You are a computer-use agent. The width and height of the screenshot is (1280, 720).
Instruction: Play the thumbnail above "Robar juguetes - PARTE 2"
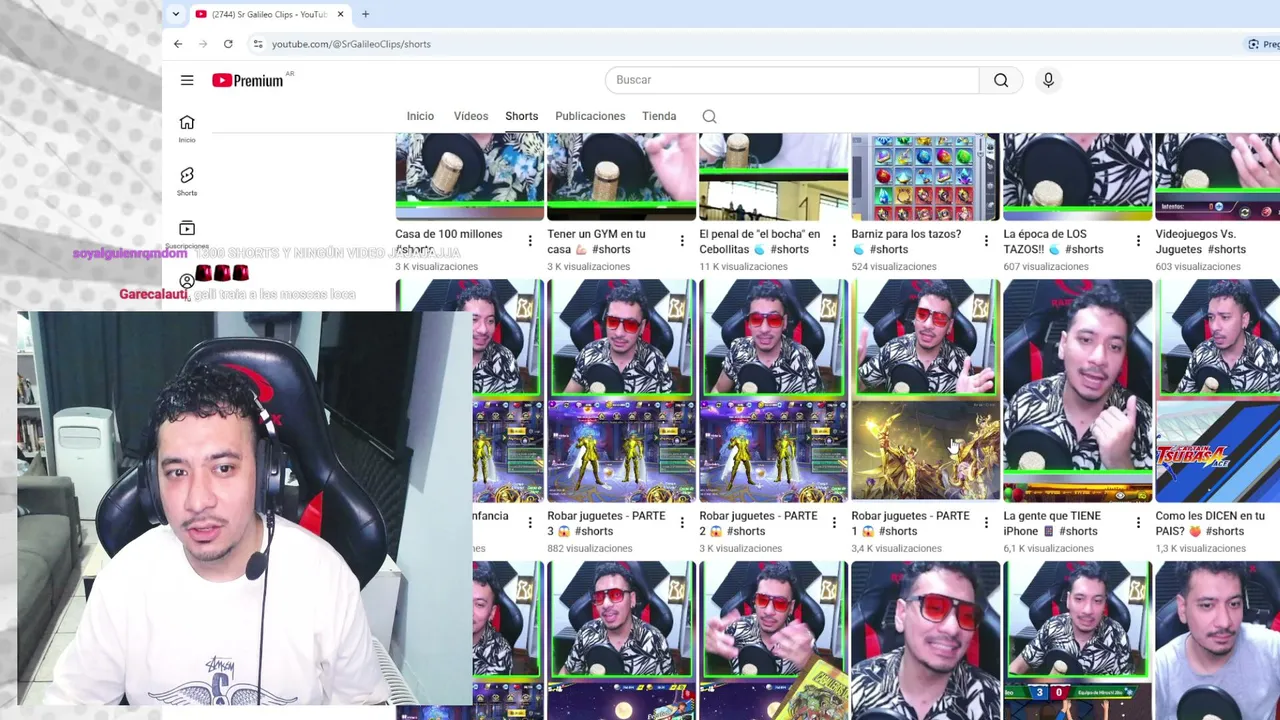(x=773, y=391)
